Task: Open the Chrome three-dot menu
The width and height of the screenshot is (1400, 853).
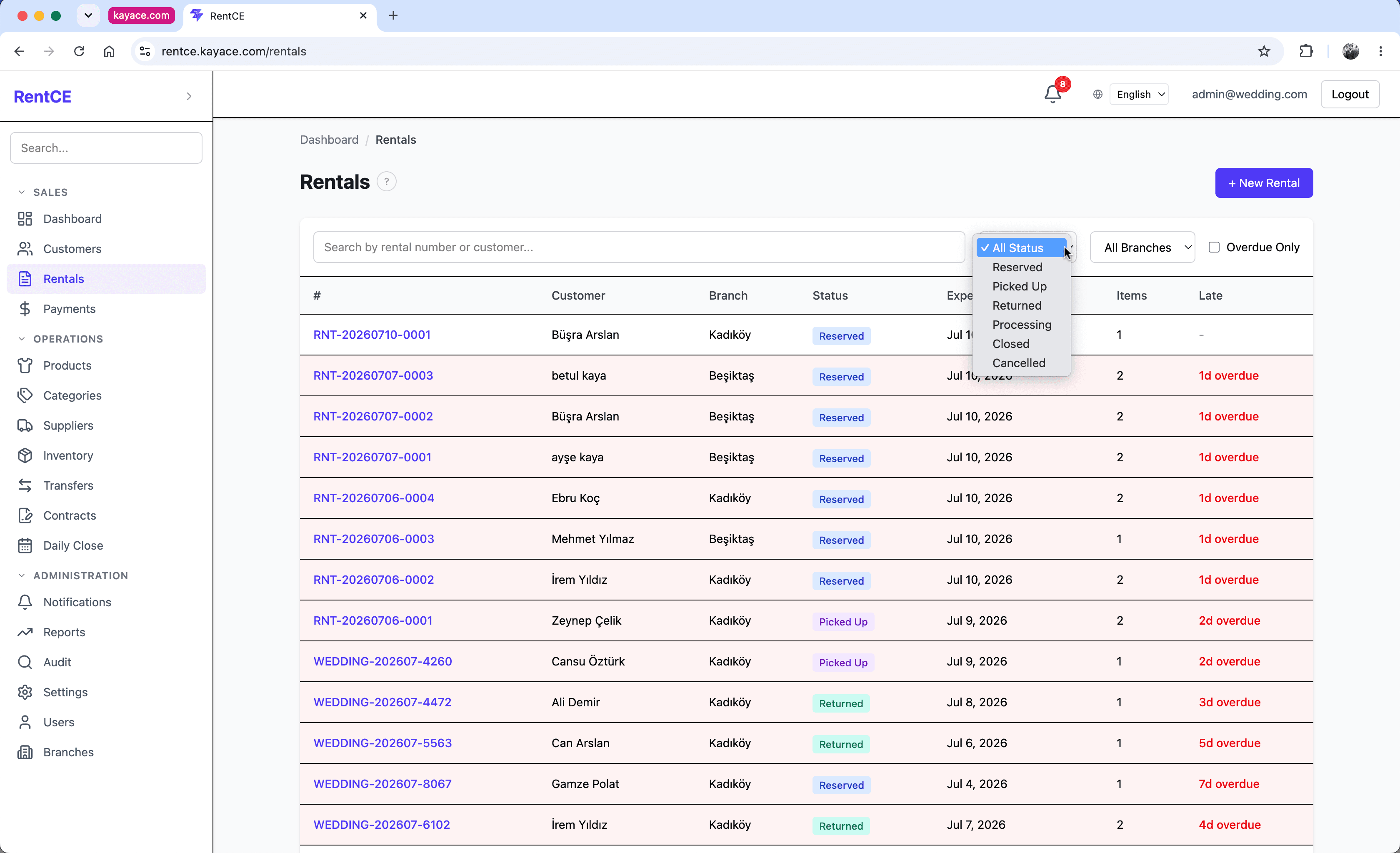Action: click(x=1381, y=51)
